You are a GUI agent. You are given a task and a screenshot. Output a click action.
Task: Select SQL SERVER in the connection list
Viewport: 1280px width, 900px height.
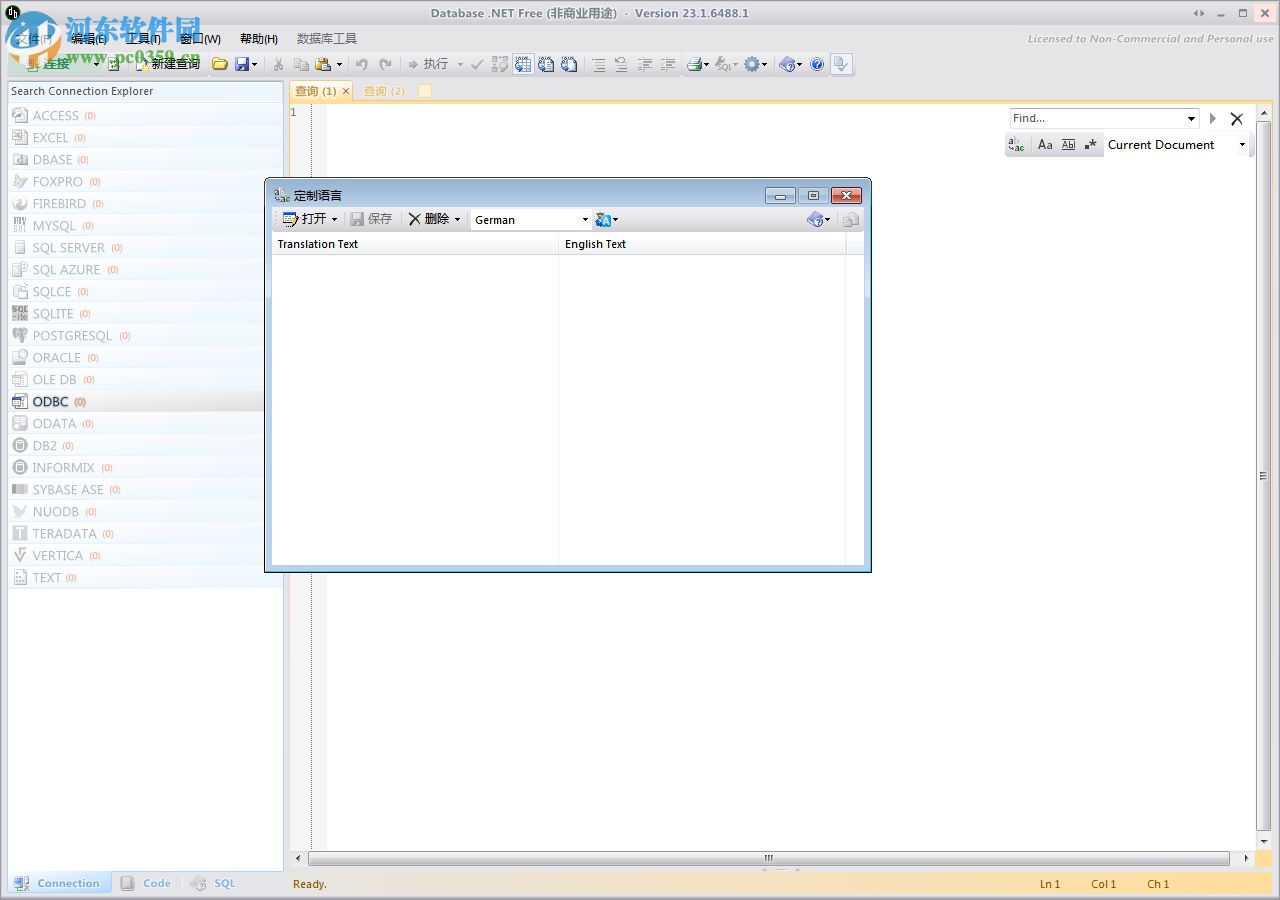(145, 248)
